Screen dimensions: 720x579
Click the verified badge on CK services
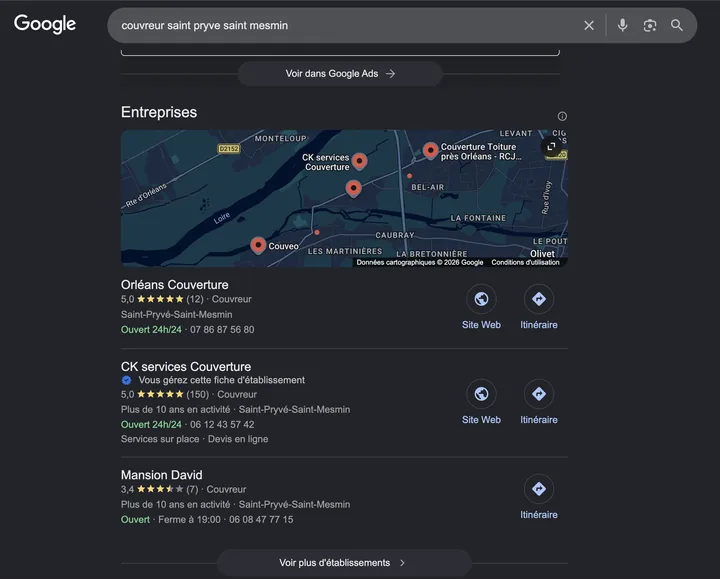[126, 380]
